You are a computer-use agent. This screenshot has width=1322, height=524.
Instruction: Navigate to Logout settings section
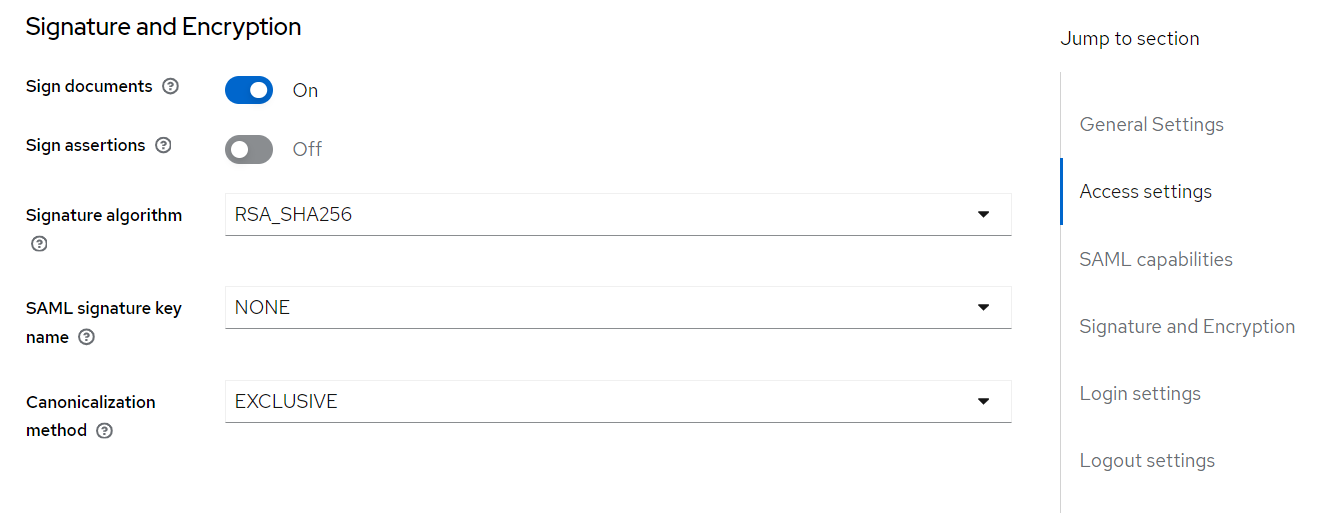point(1147,461)
